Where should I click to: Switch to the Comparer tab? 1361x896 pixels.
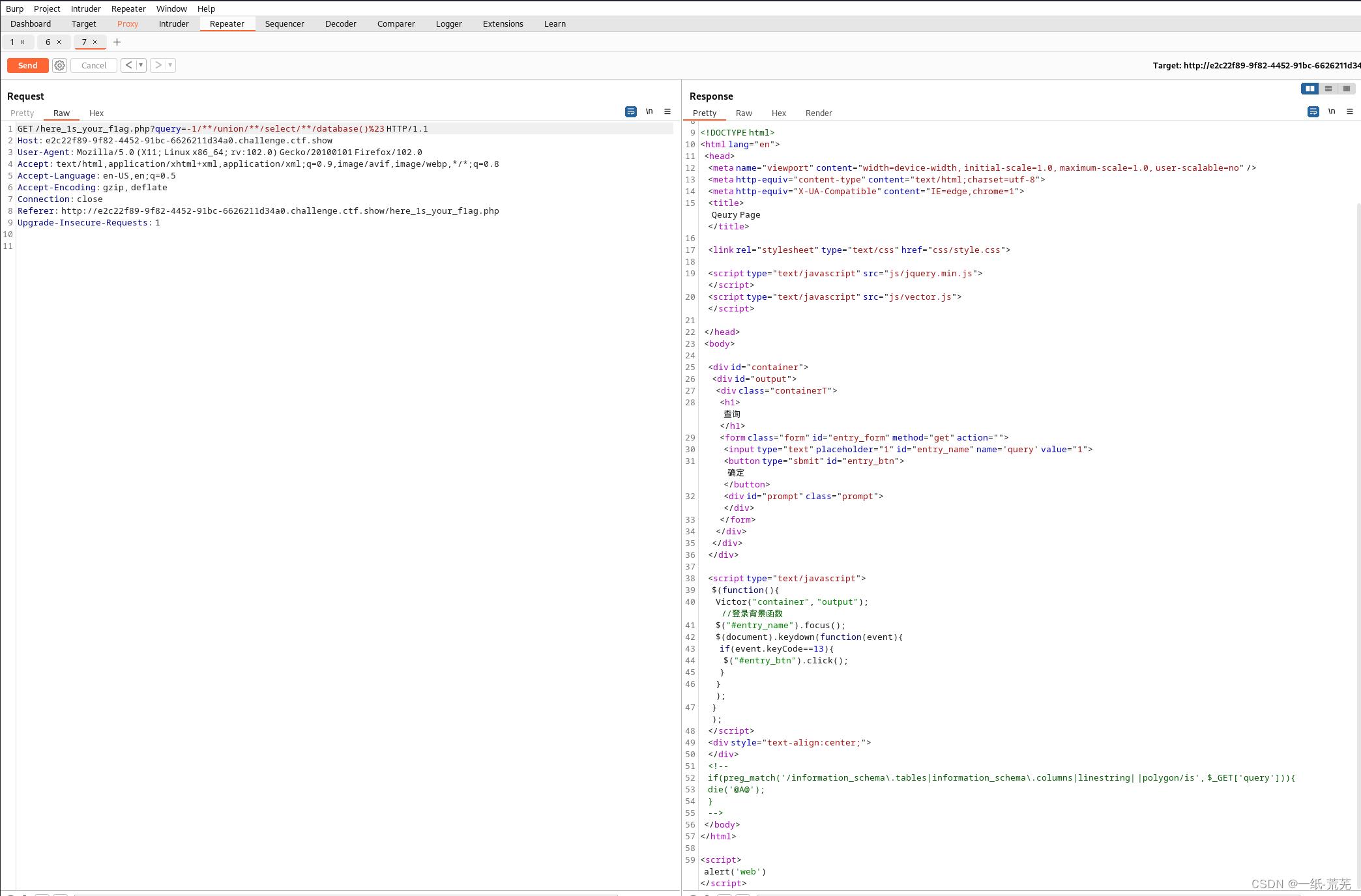pos(396,23)
